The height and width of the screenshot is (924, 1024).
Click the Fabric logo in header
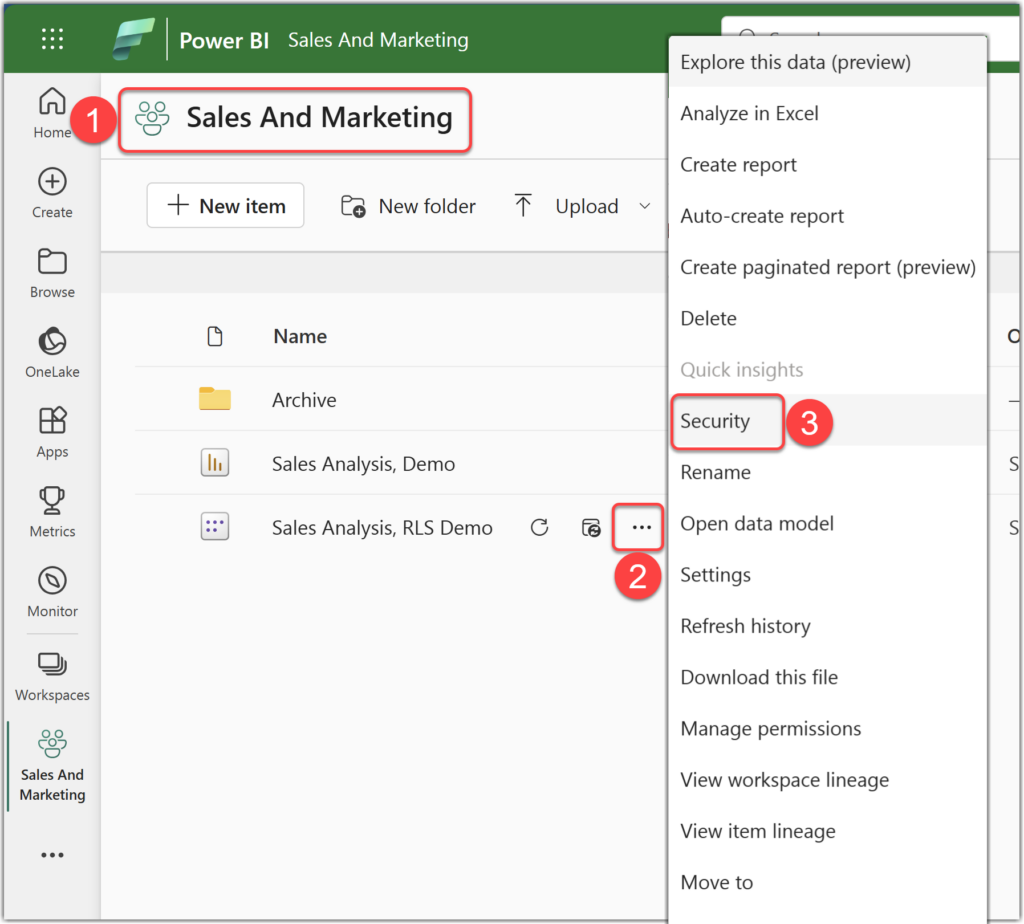133,39
